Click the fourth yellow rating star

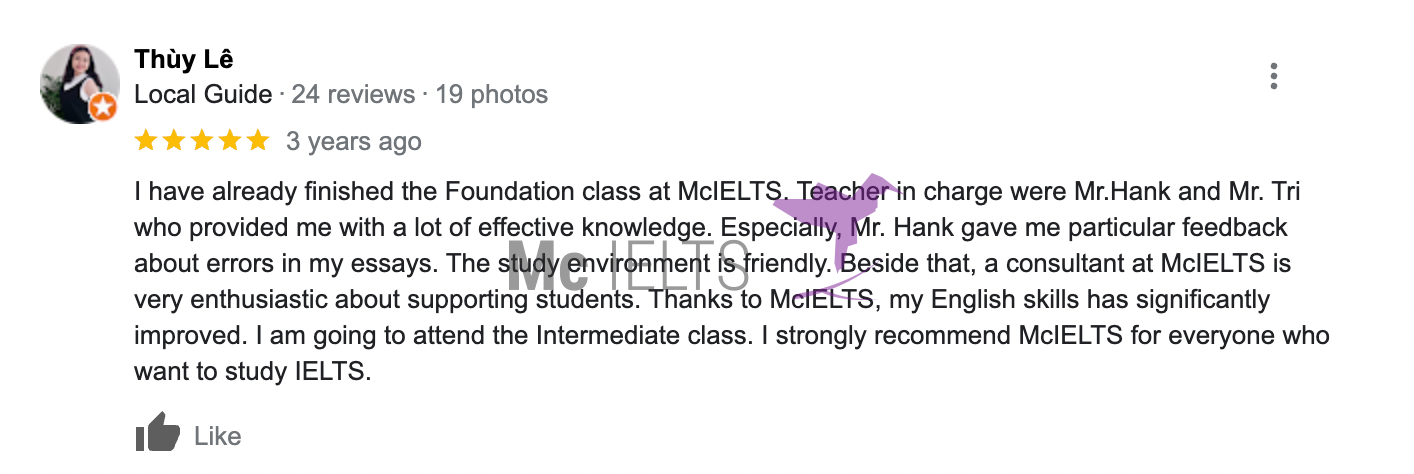(x=230, y=141)
